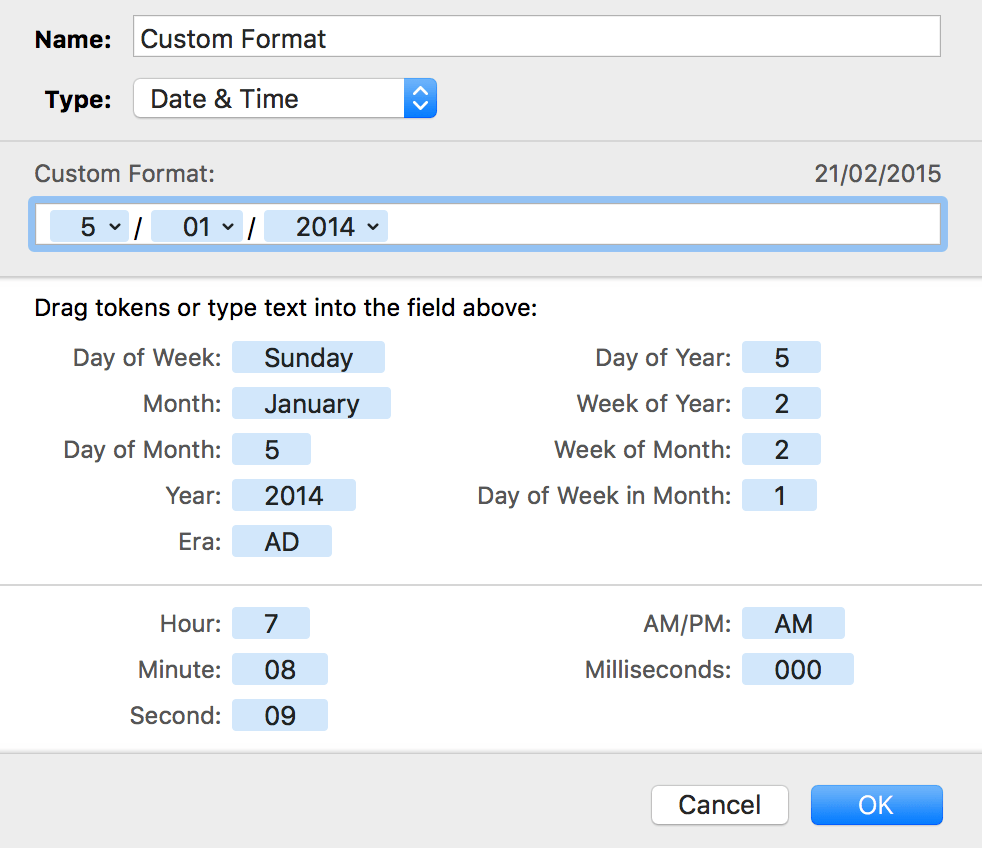This screenshot has height=848, width=982.
Task: Confirm with the OK button
Action: 876,804
